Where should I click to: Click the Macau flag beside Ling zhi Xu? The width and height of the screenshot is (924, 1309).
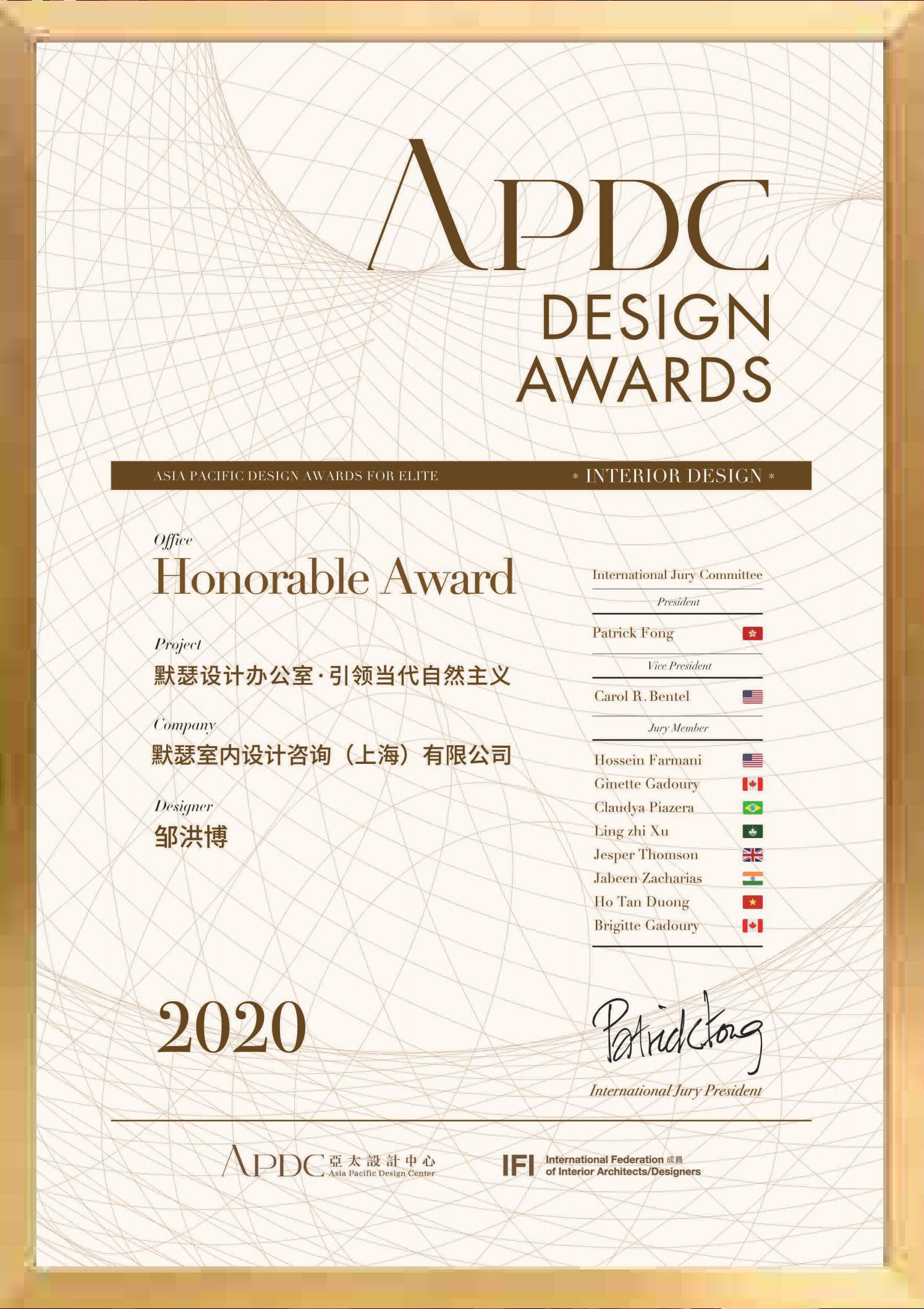tap(752, 831)
